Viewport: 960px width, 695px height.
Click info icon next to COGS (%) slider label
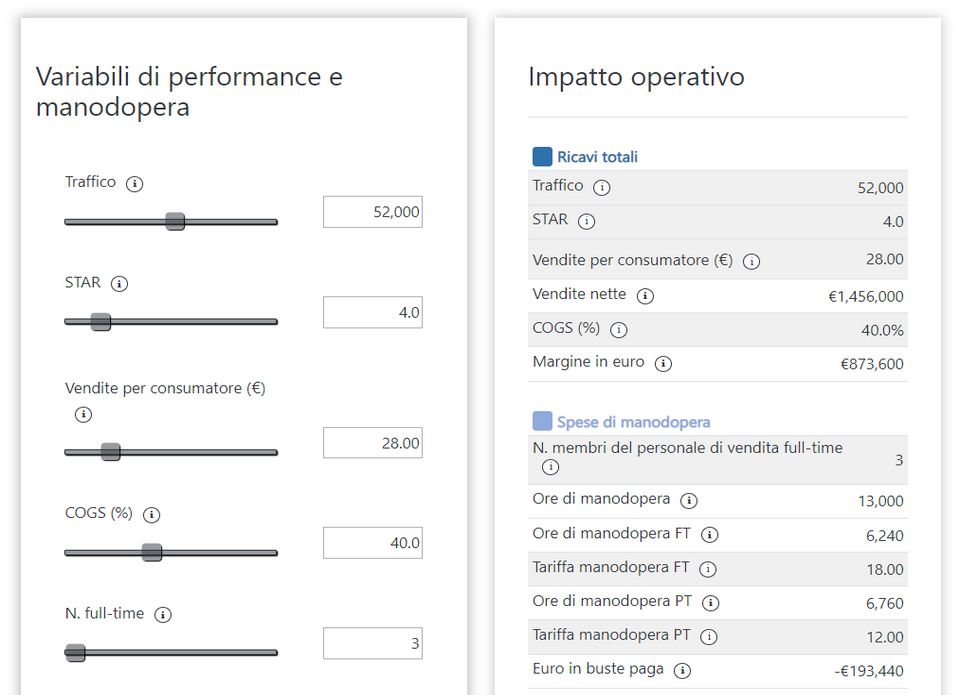pyautogui.click(x=151, y=515)
